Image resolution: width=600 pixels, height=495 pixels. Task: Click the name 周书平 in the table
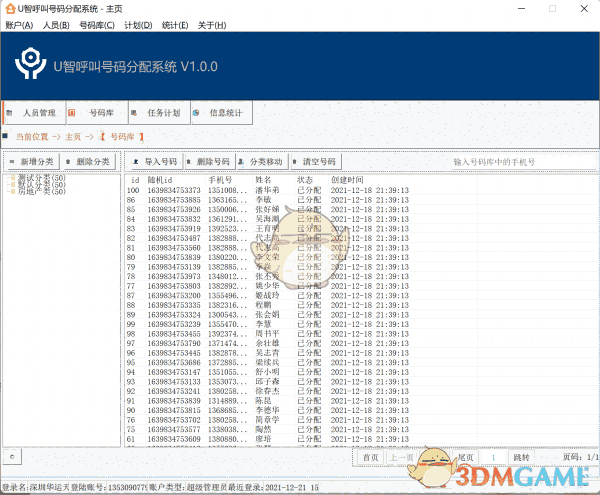click(267, 334)
